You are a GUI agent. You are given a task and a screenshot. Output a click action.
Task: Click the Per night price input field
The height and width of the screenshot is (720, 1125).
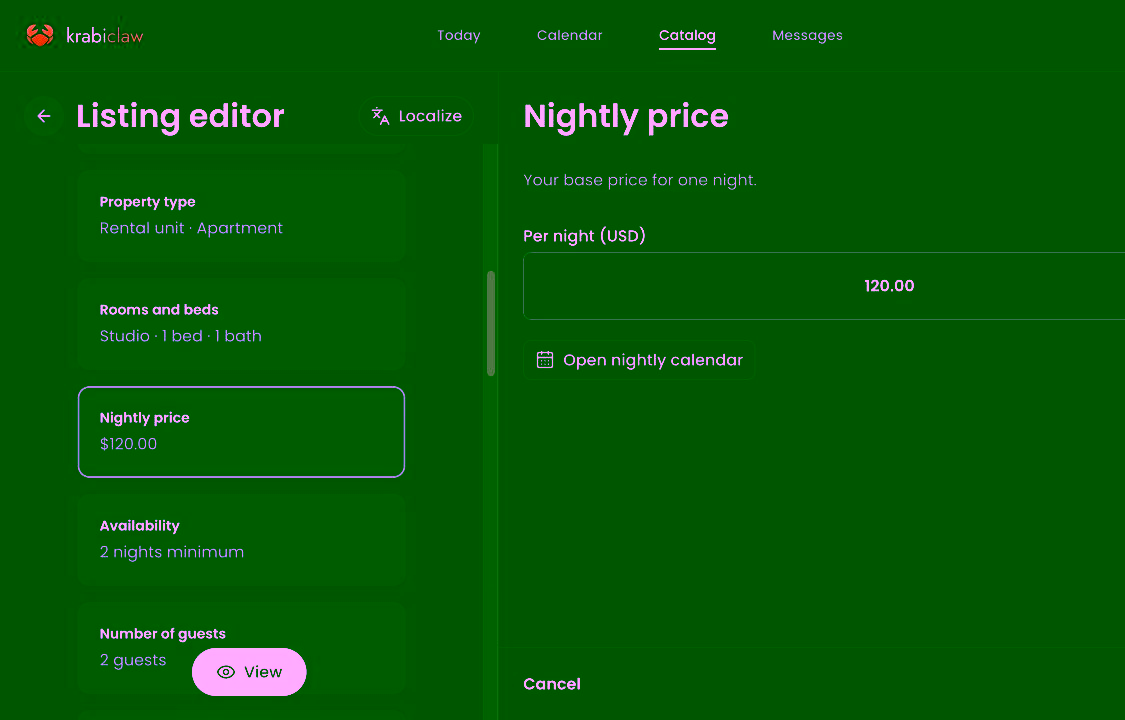824,286
